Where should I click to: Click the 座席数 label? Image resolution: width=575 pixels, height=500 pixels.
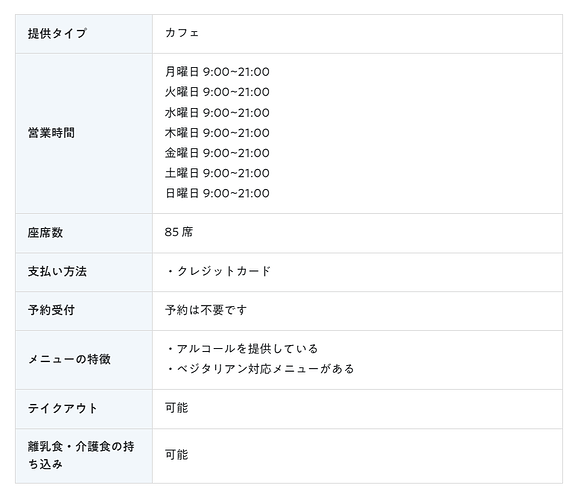click(45, 233)
